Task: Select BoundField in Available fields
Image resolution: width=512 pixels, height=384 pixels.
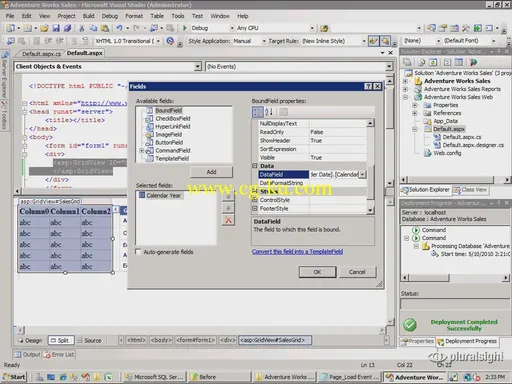Action: tap(168, 110)
